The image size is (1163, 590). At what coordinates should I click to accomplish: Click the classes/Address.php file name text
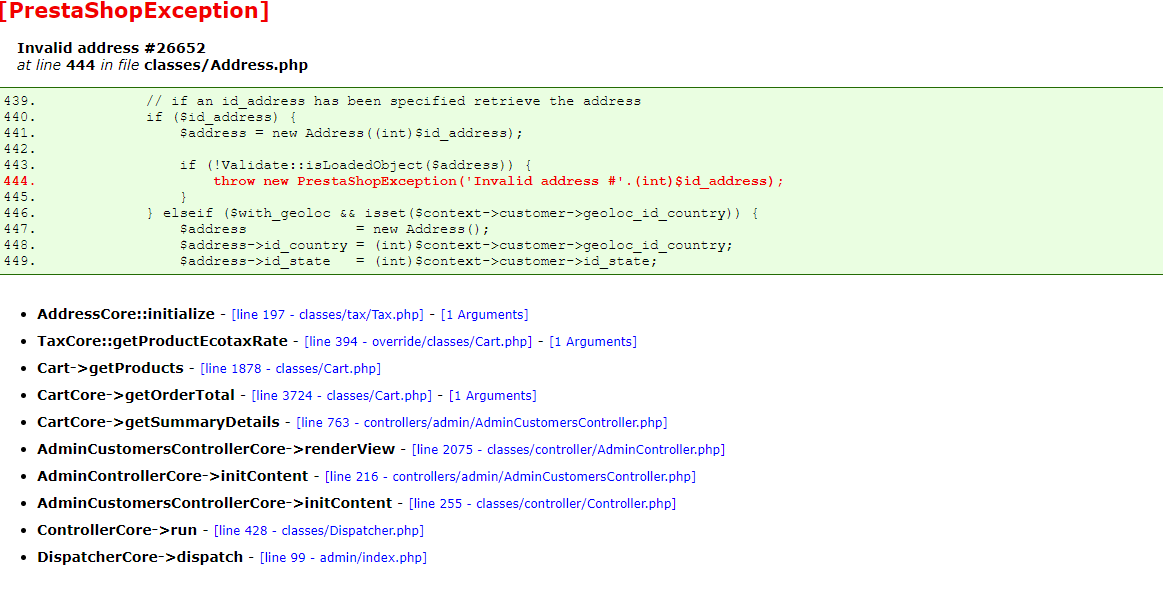[x=225, y=65]
